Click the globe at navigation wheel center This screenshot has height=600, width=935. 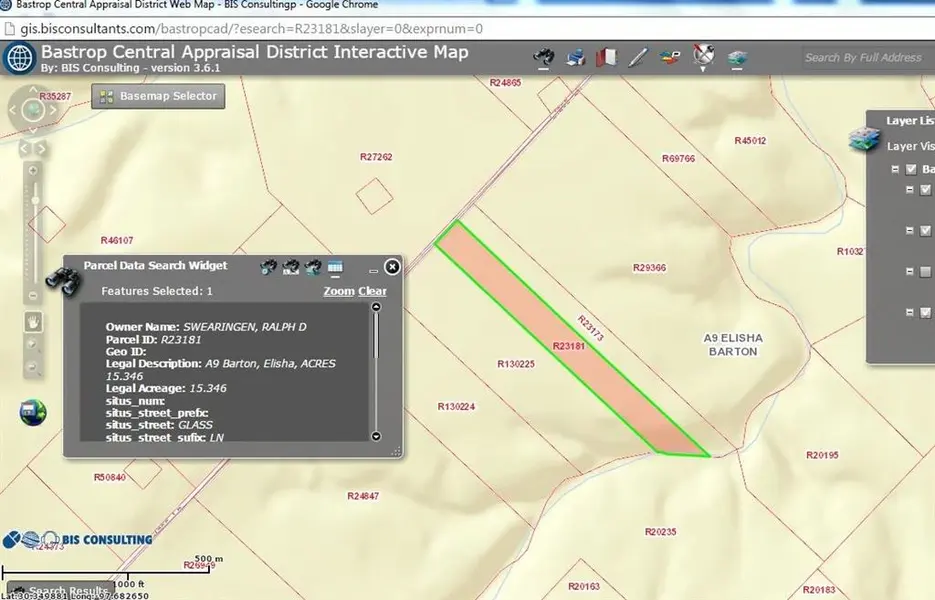33,110
